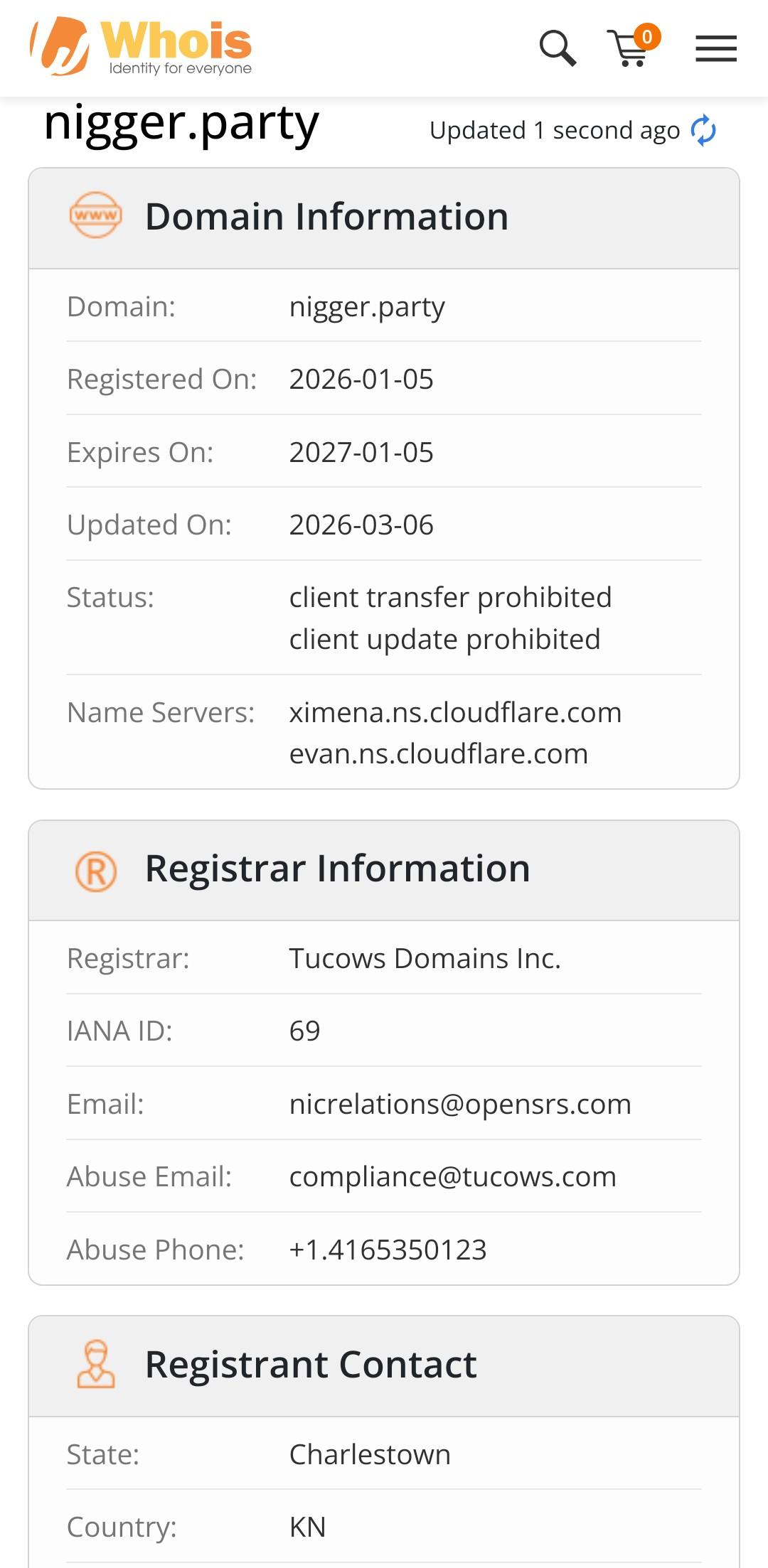Select the Registrar Information heading

click(337, 869)
